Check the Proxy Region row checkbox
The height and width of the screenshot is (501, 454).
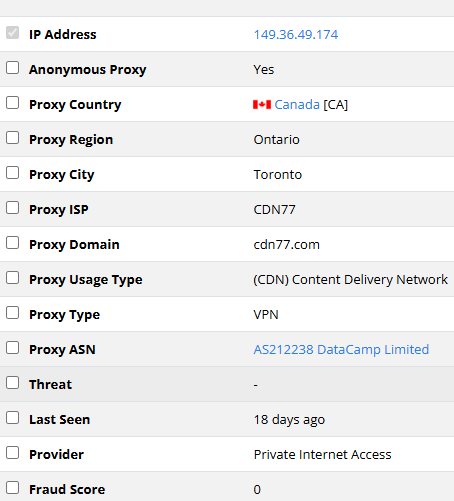(x=13, y=138)
